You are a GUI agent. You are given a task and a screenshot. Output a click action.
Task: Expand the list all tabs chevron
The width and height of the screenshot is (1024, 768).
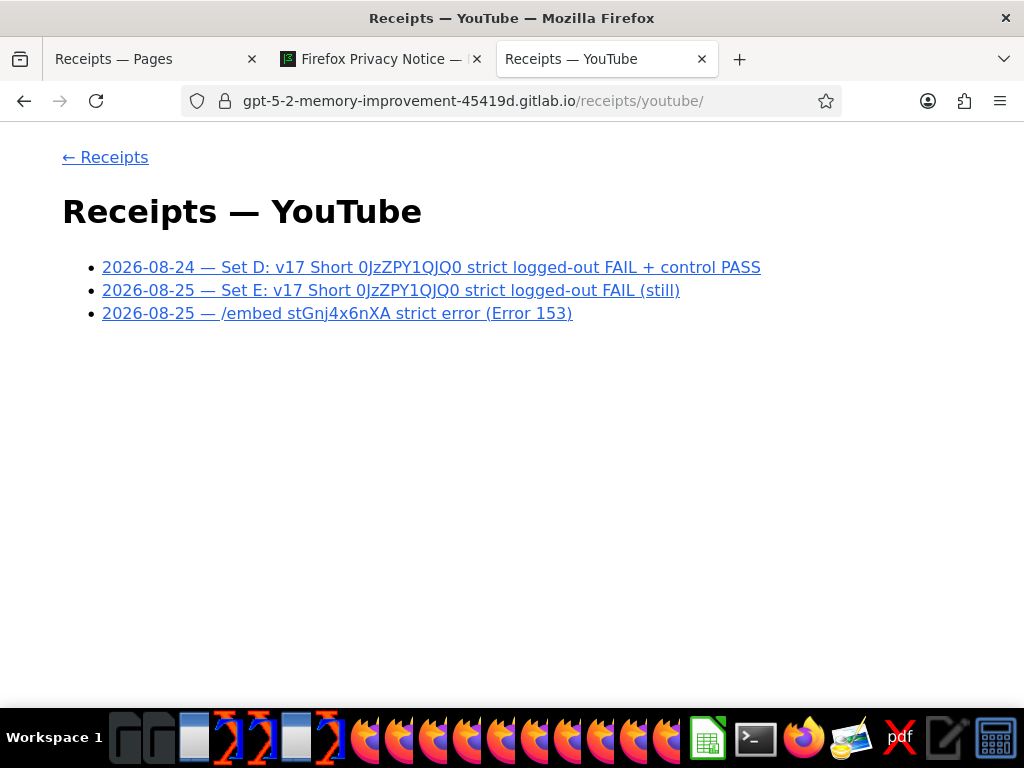pyautogui.click(x=1004, y=59)
